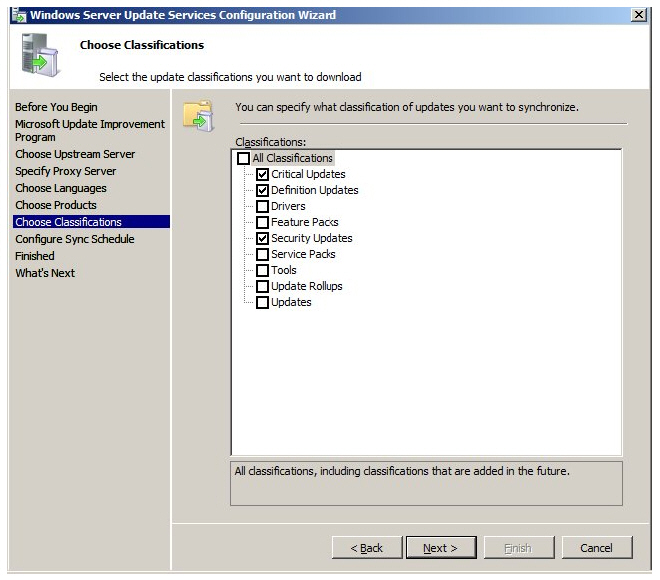
Task: Enable the Feature Packs checkbox
Action: (x=262, y=222)
